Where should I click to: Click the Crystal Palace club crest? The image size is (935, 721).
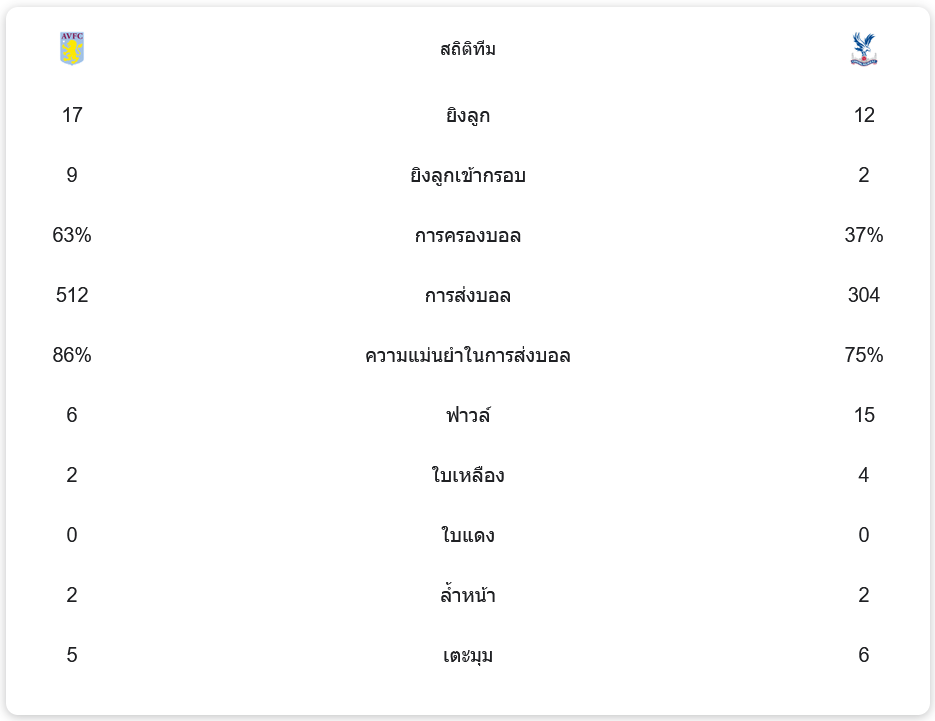[x=863, y=49]
